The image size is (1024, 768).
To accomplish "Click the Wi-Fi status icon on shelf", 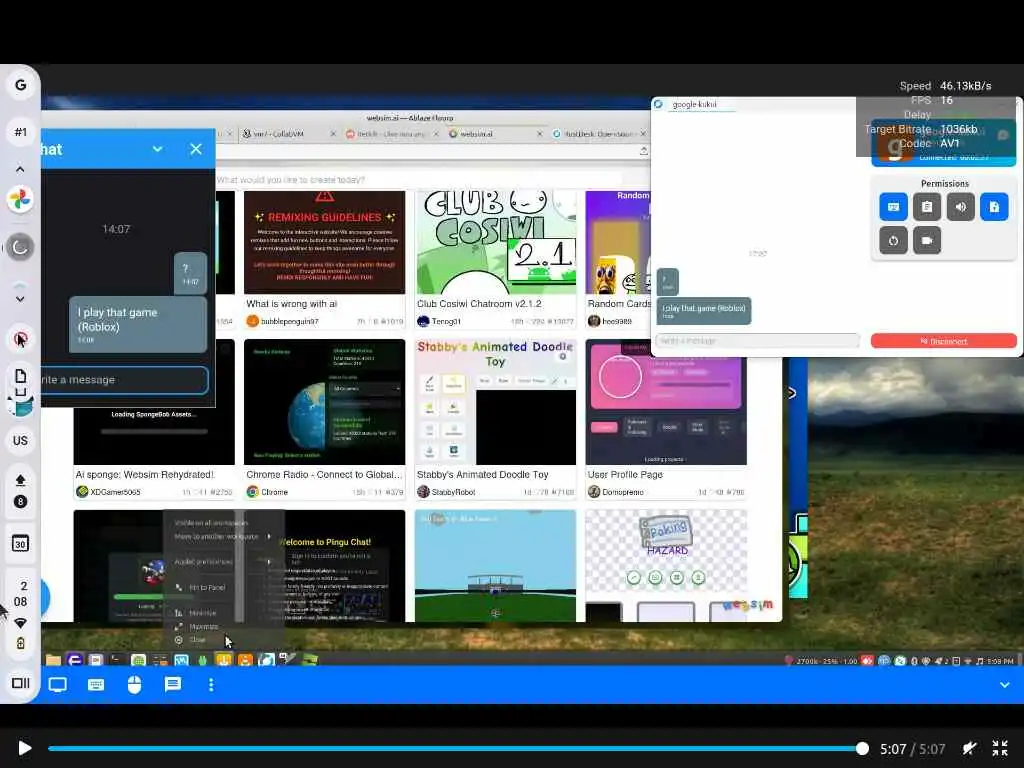I will click(x=20, y=623).
